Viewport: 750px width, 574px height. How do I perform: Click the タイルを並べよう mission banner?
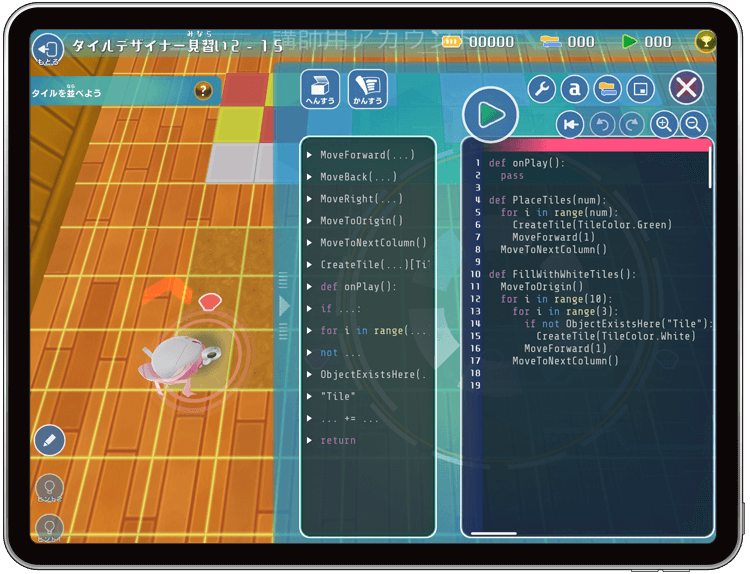(x=125, y=91)
